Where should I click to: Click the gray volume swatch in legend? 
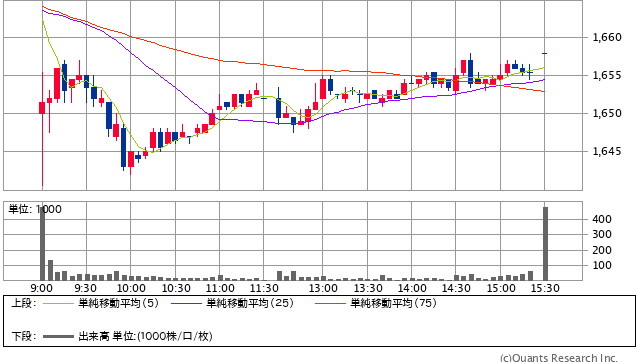click(x=59, y=336)
